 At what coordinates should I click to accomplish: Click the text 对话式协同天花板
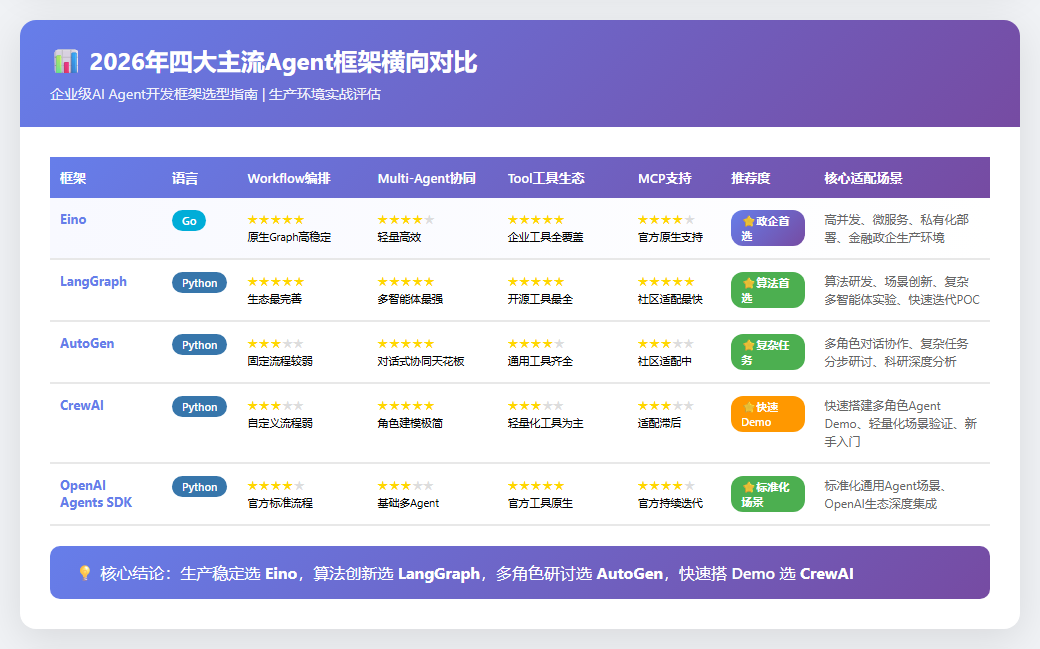click(421, 361)
